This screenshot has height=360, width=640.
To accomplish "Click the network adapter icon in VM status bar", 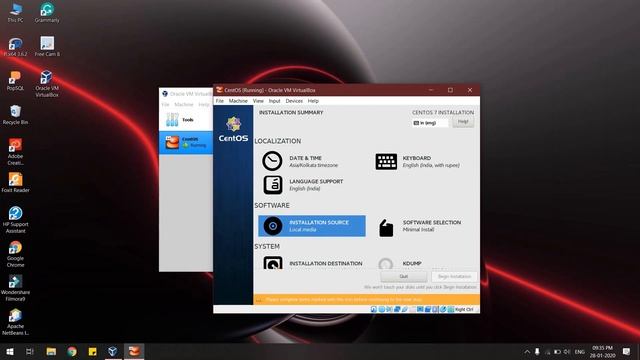I will (397, 309).
